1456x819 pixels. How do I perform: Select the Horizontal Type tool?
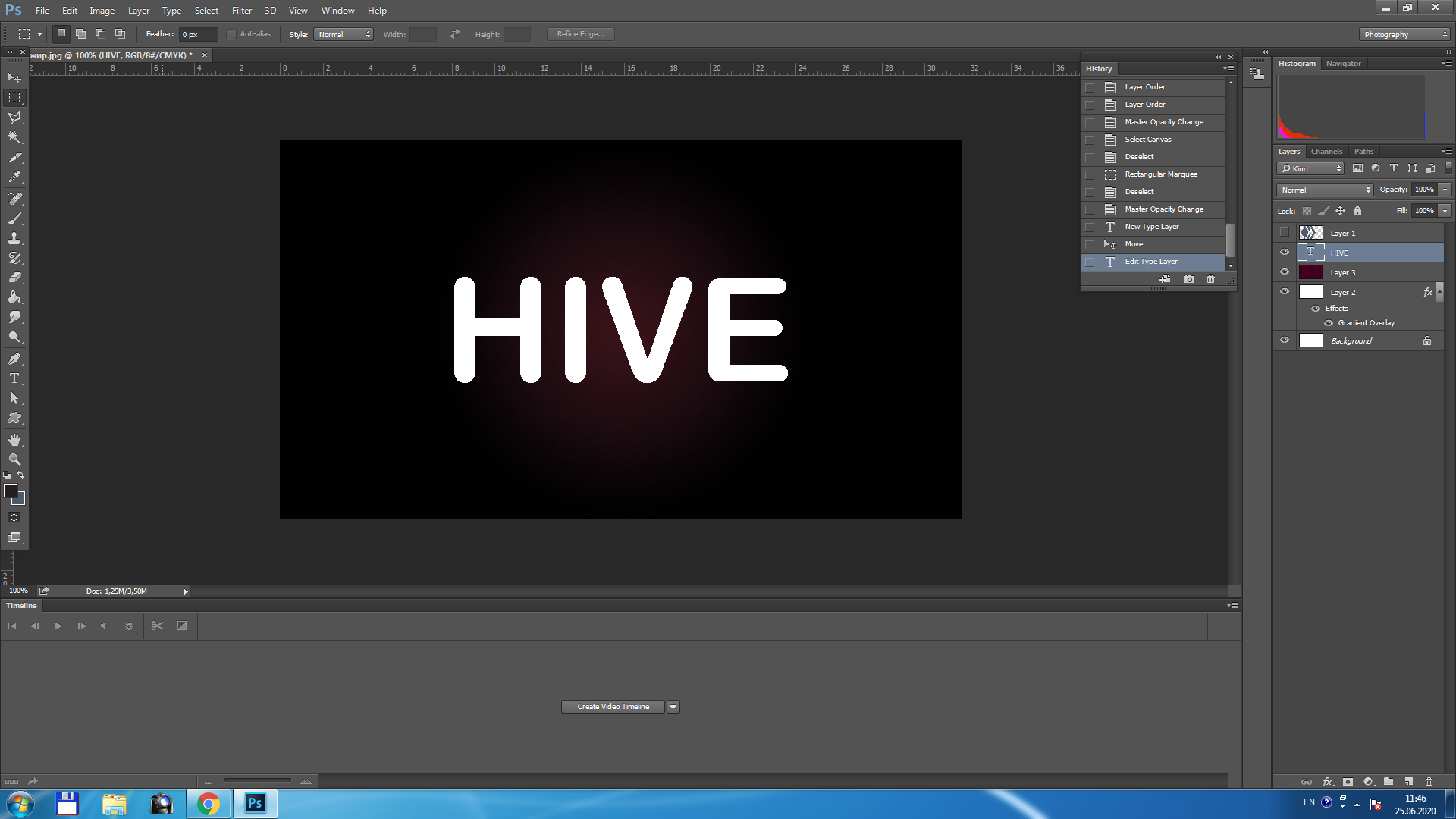(14, 378)
